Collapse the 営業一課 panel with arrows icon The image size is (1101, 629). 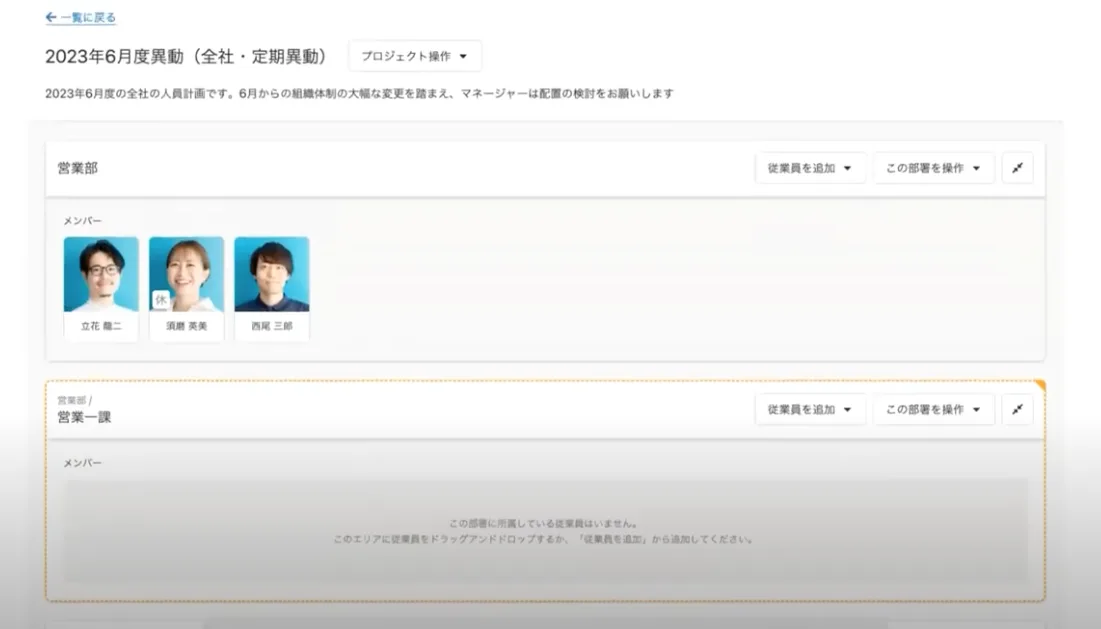(1017, 410)
